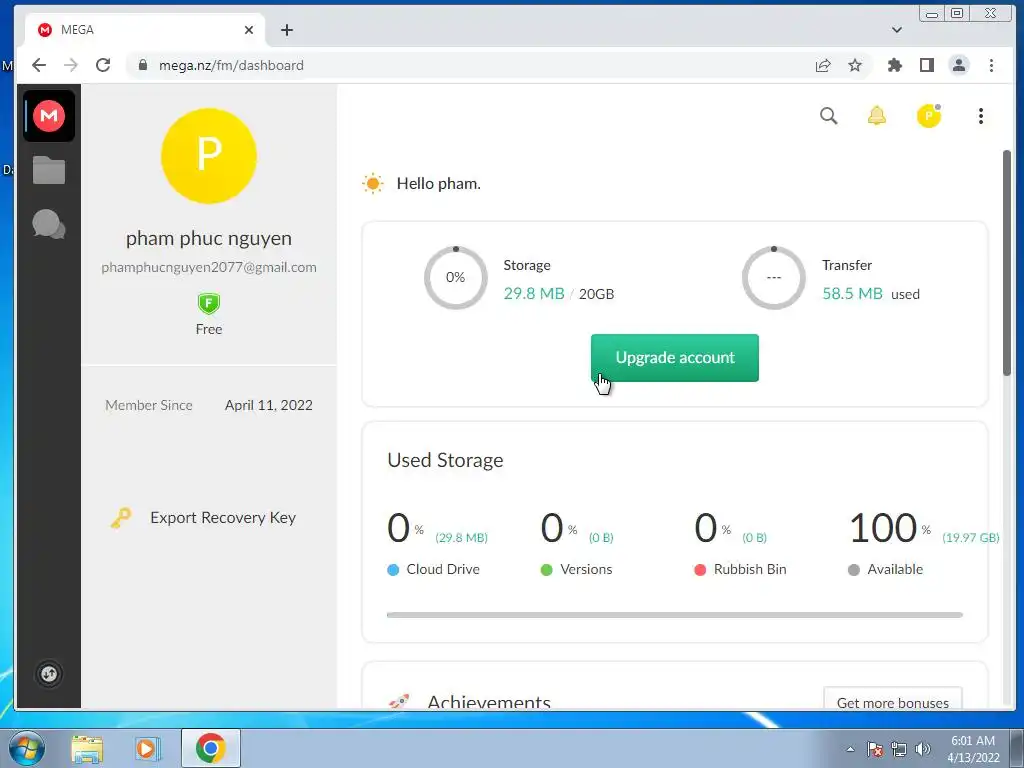Click the blue Cloud Drive legend dot
Screen dimensions: 1024x768
point(393,569)
